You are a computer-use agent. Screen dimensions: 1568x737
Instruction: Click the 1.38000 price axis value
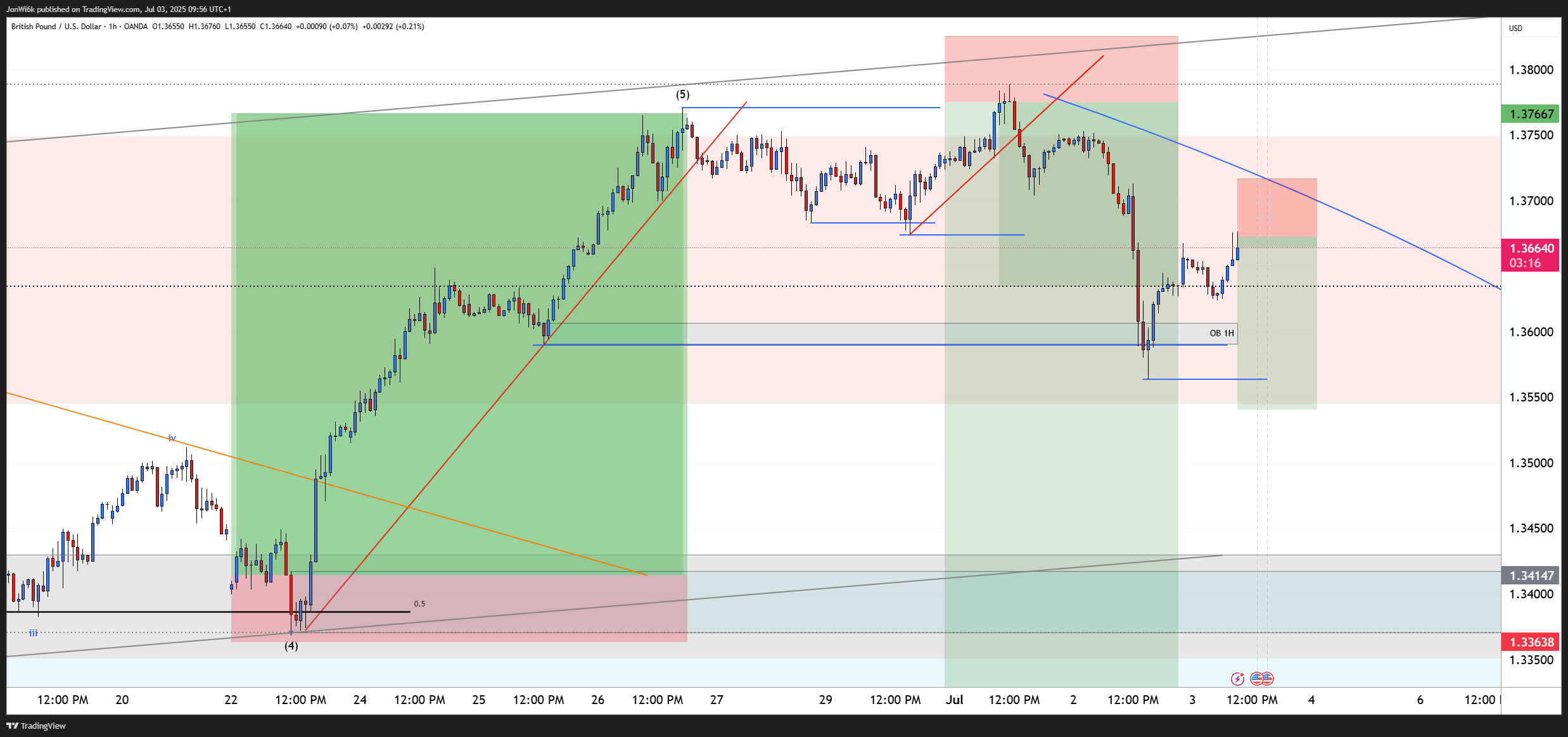point(1531,70)
